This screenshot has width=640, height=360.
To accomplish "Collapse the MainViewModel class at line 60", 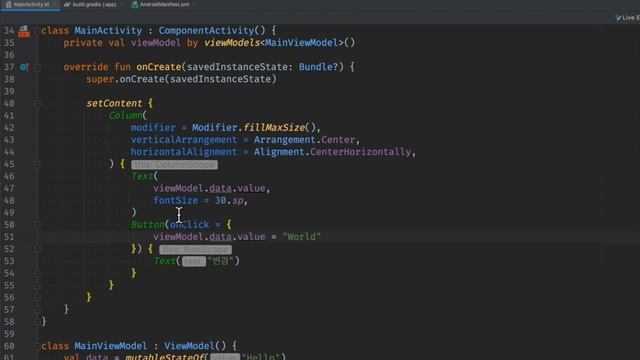I will tap(37, 346).
